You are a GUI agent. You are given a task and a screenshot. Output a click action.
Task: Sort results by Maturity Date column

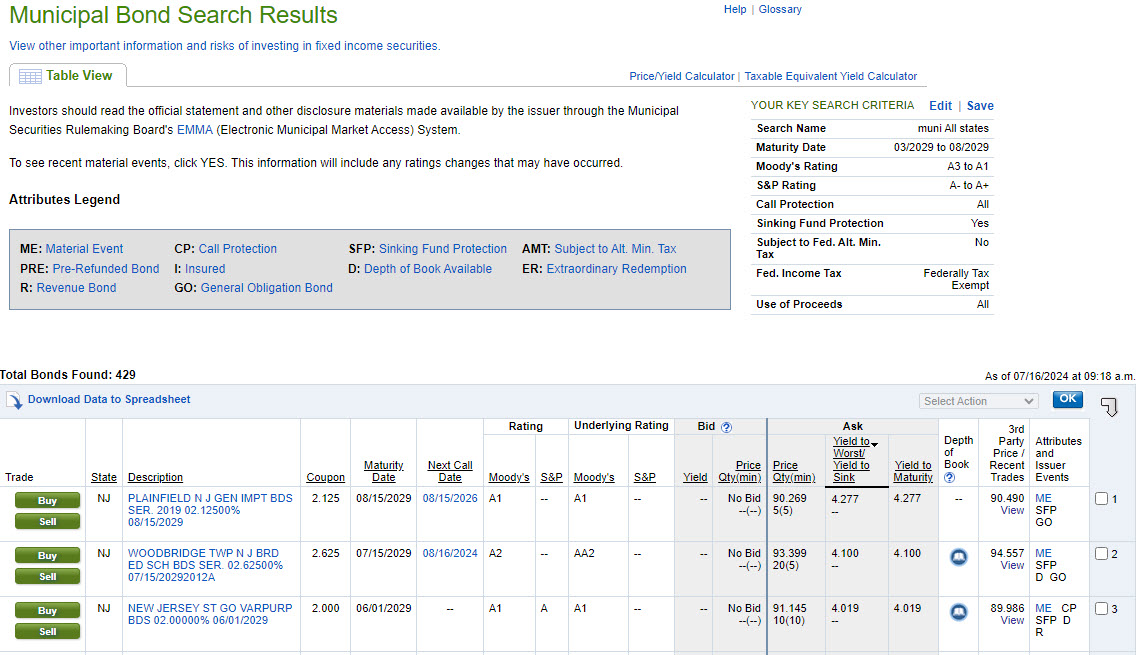point(383,471)
